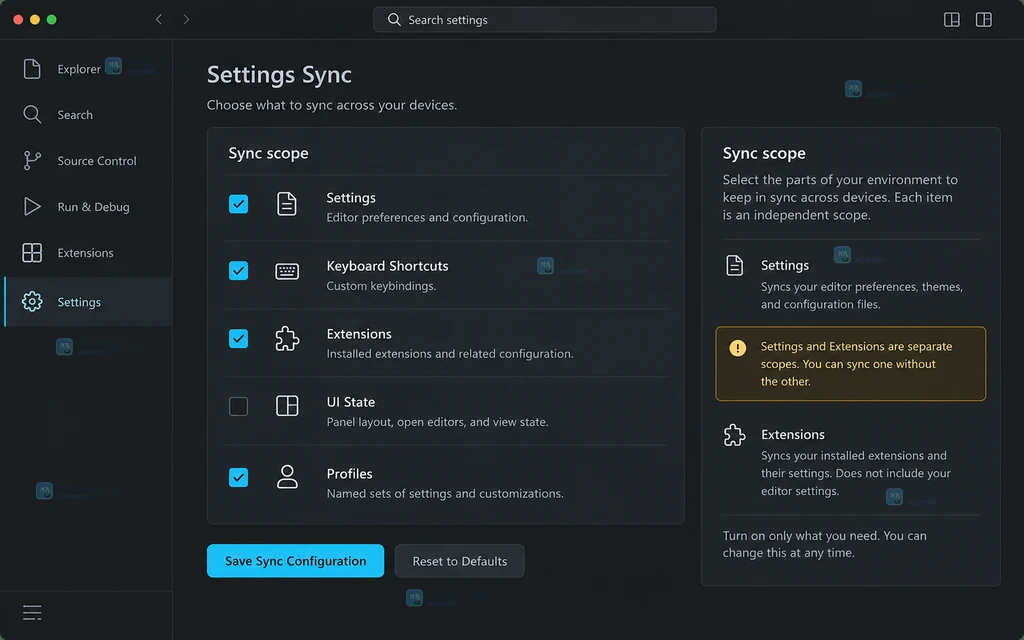Screen dimensions: 1024x640
Task: Click the "Settings Sync" page heading
Action: pyautogui.click(x=280, y=74)
